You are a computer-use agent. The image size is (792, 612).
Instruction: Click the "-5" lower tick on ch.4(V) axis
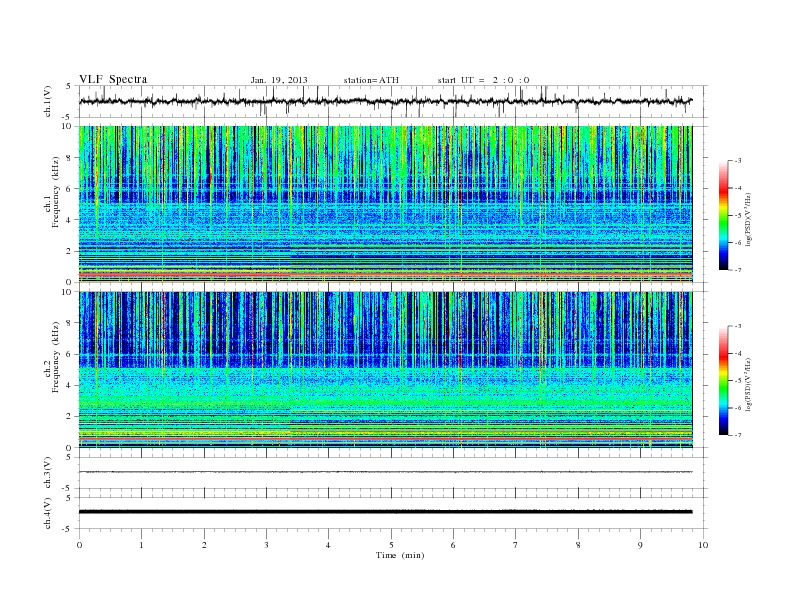[x=68, y=529]
